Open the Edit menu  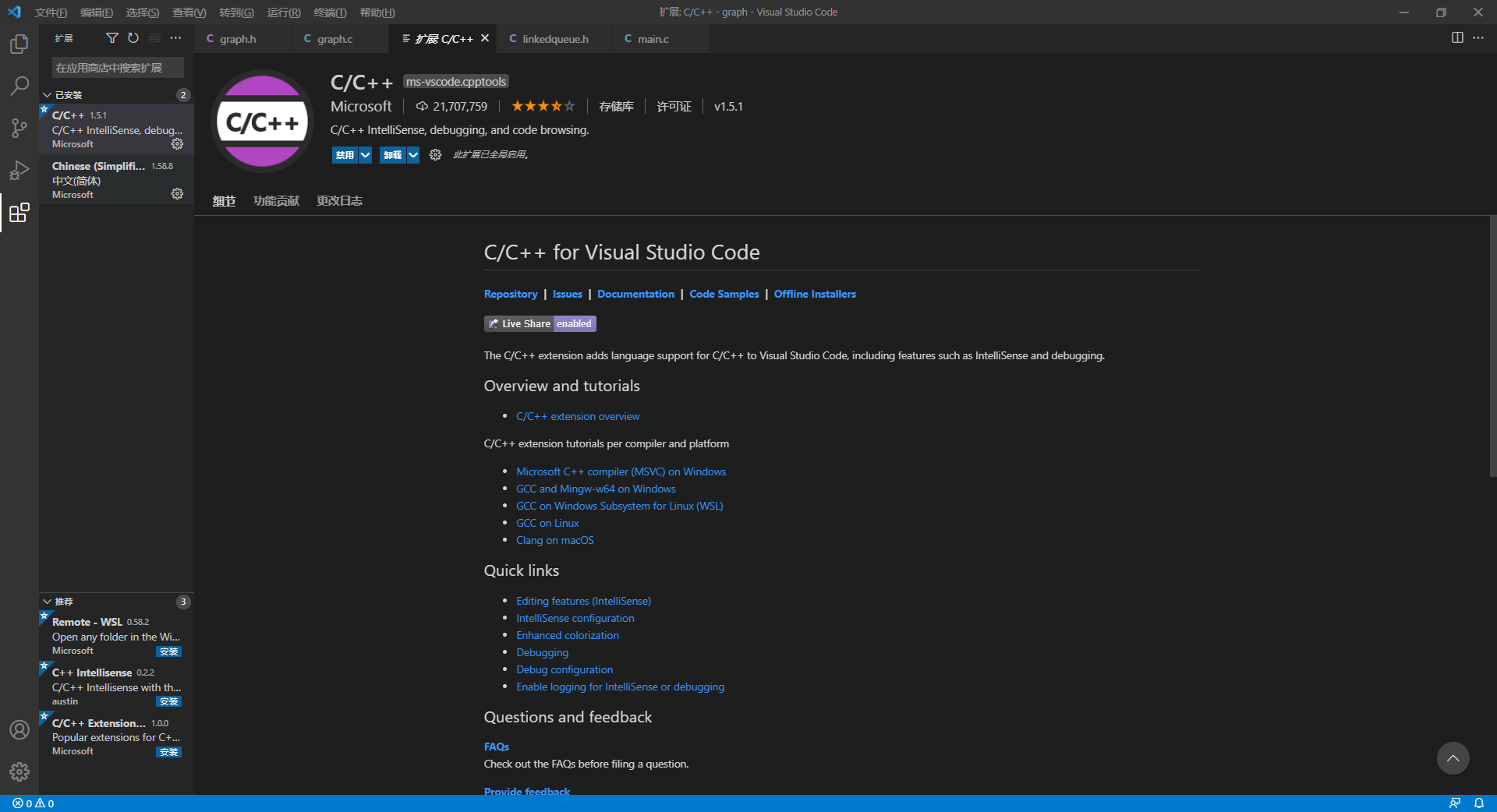coord(97,12)
